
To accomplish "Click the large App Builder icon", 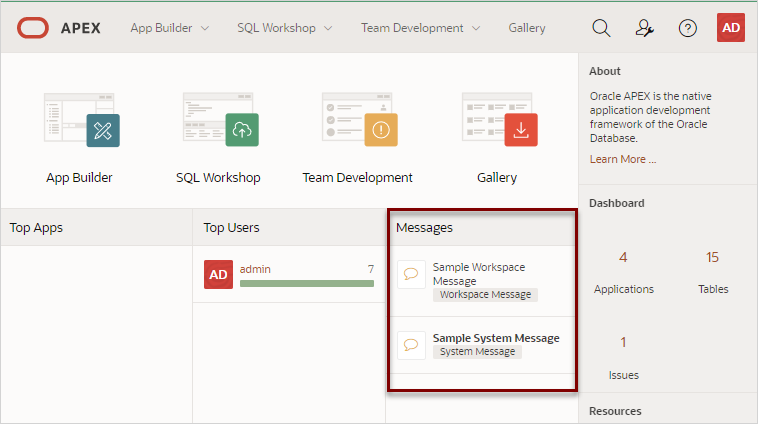I will [x=82, y=120].
